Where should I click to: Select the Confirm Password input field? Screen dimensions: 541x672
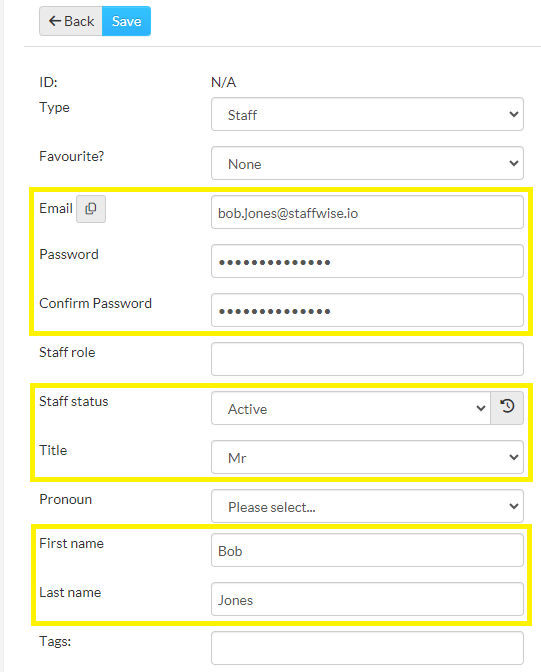pos(367,310)
